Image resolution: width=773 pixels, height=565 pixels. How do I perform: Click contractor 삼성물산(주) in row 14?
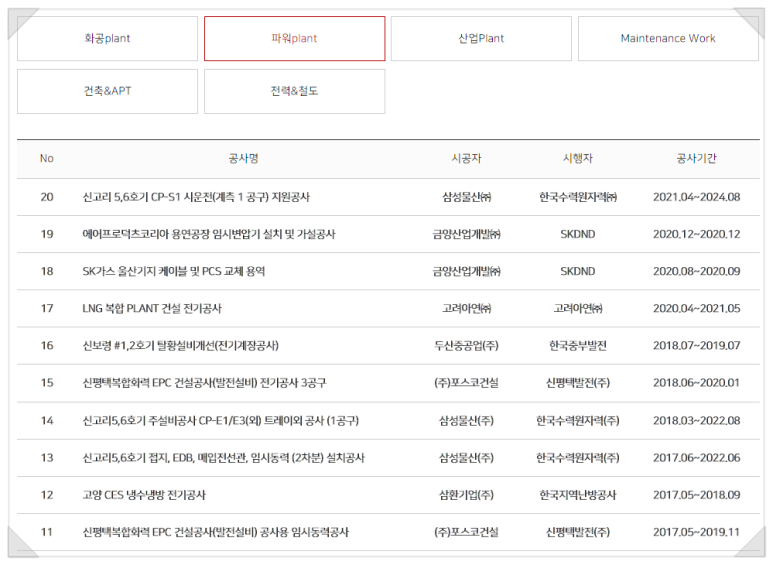(466, 421)
